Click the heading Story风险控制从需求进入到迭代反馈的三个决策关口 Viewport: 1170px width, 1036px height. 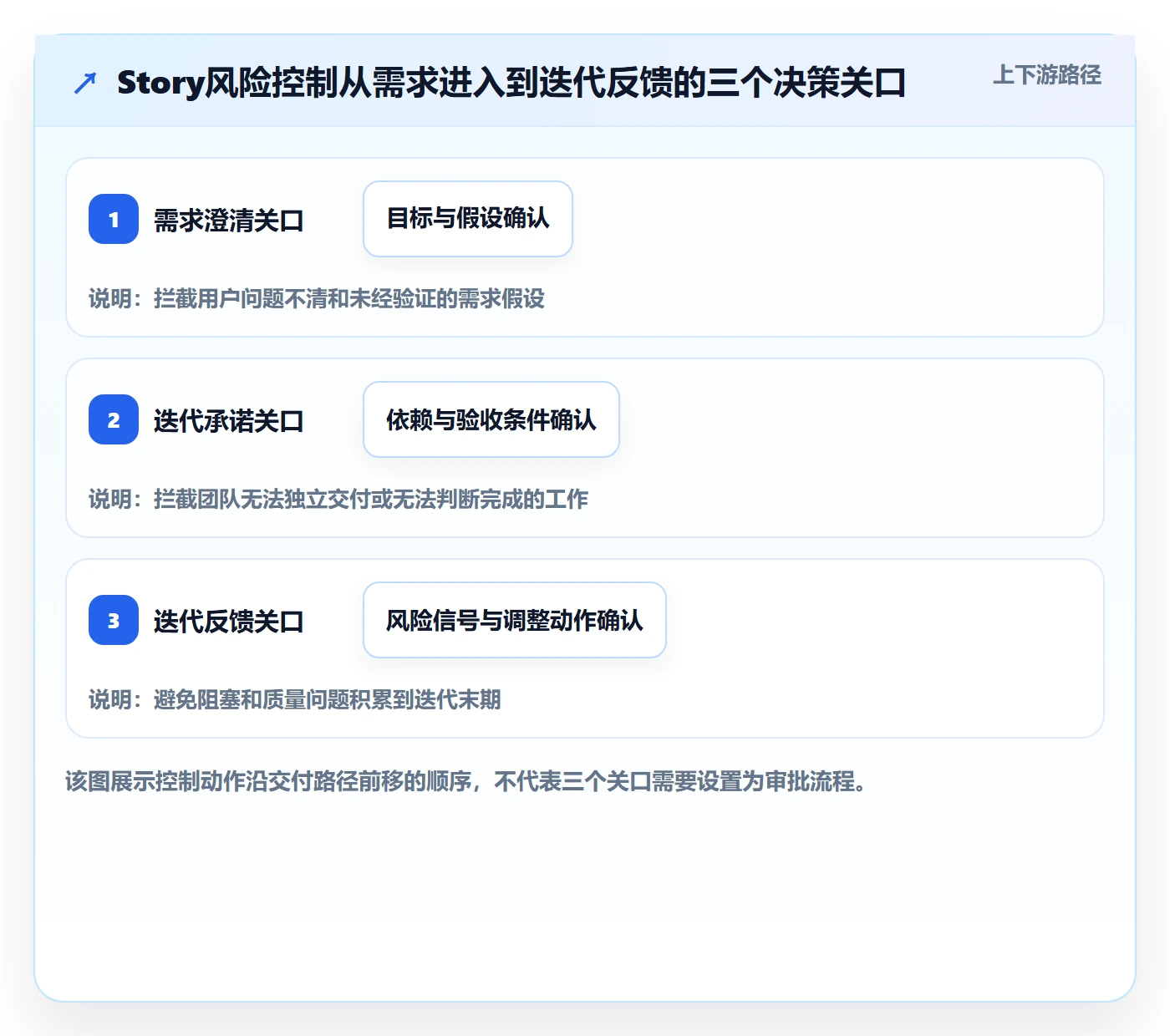pos(511,83)
